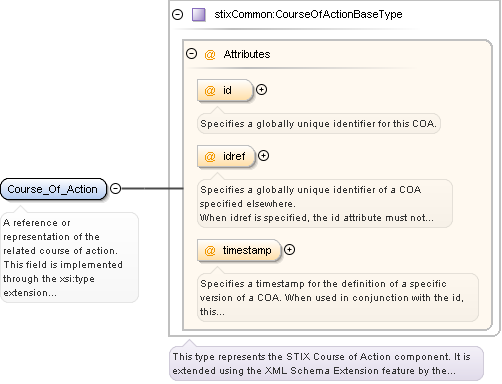This screenshot has height=384, width=502.
Task: Click the purple CourseOfActionBaseType type icon
Action: [199, 15]
